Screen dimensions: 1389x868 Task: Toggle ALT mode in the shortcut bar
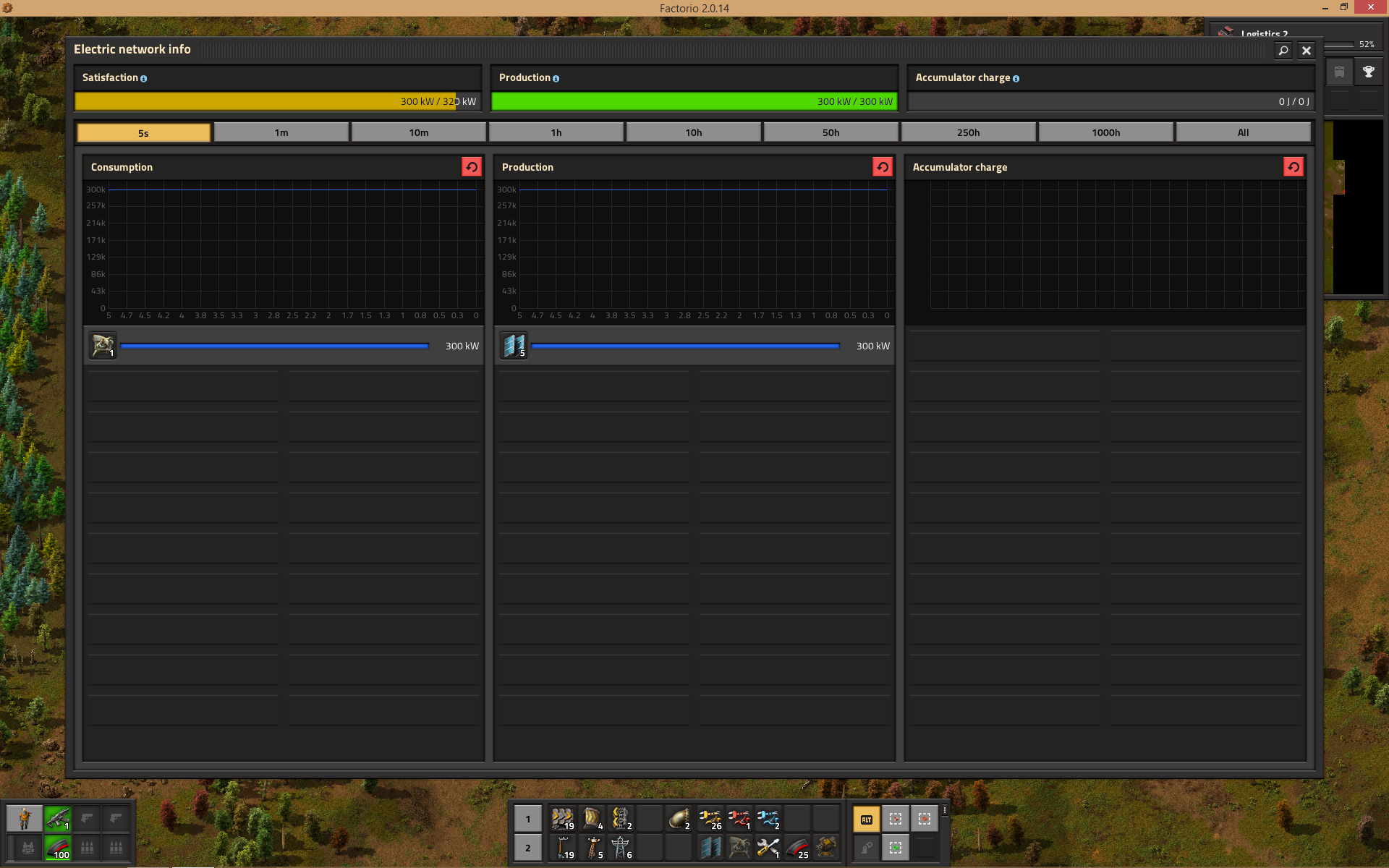point(866,819)
